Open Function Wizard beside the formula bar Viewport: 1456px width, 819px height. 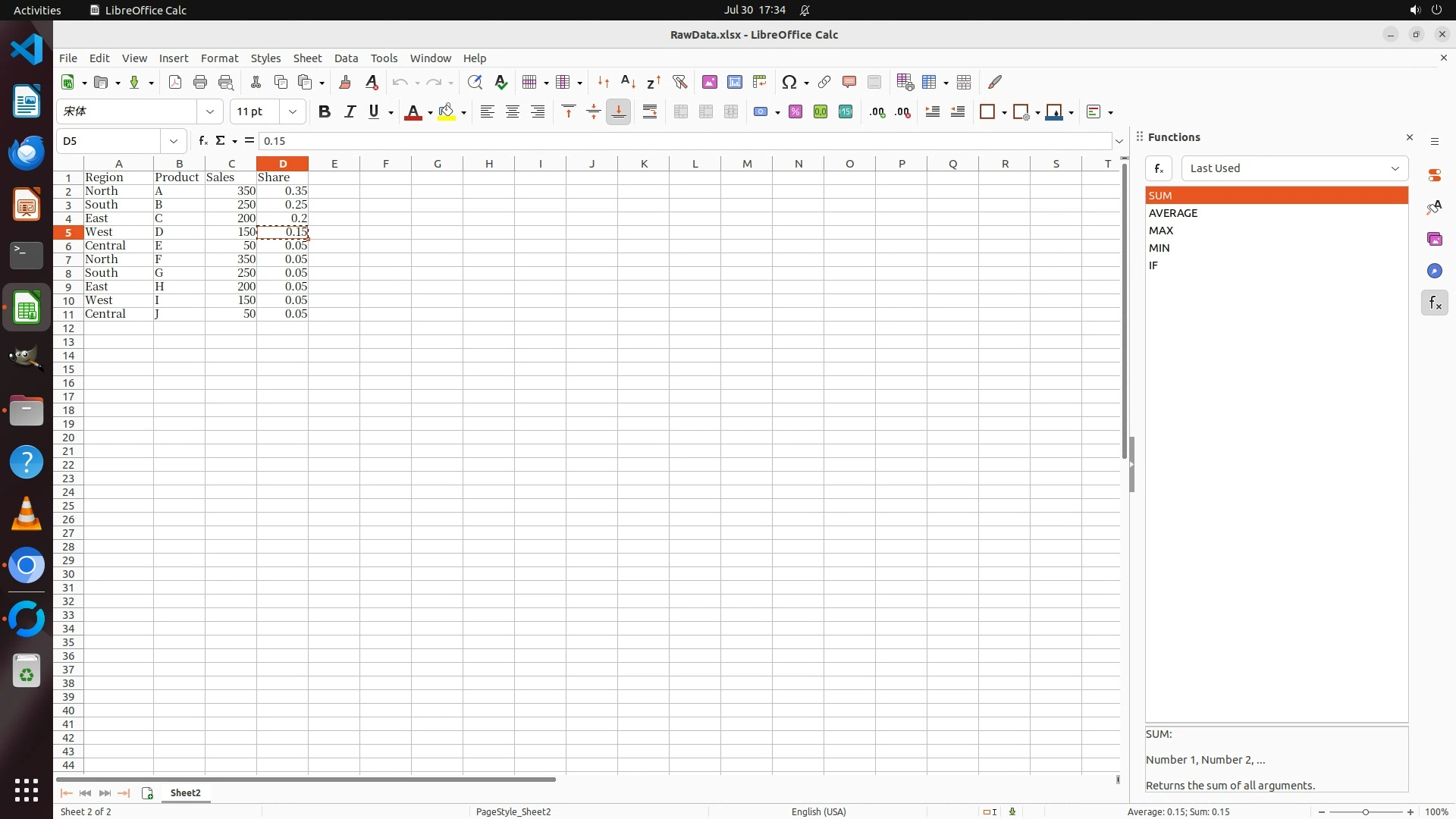[x=202, y=141]
